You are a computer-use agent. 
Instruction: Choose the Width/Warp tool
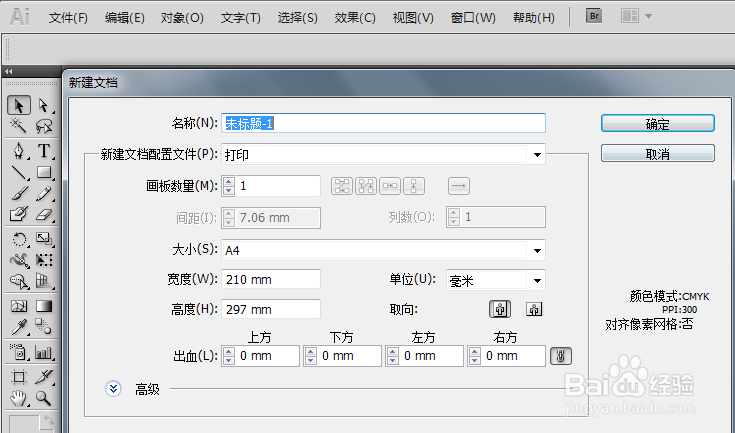click(x=19, y=260)
